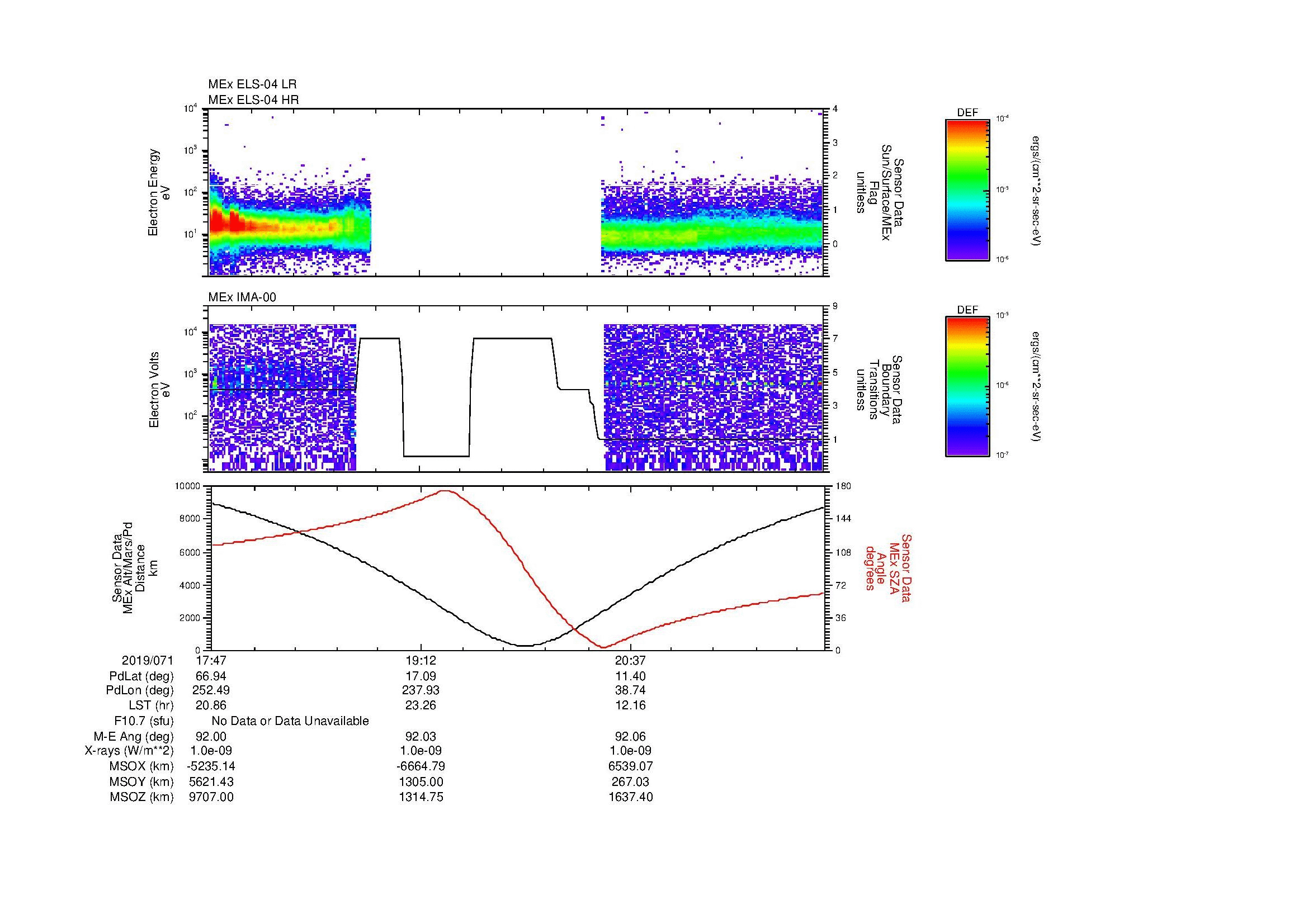The image size is (1308, 924).
Task: Click the 'MEx ELS-04 HR' plot title
Action: tap(253, 99)
